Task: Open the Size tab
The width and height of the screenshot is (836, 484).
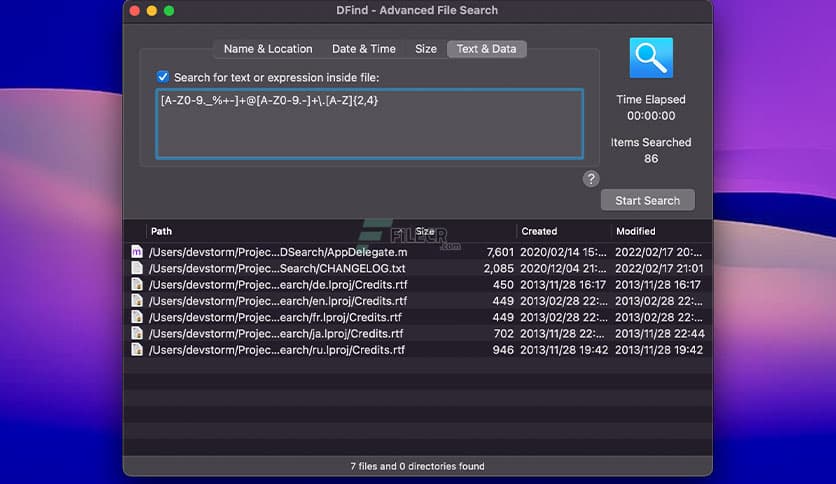Action: pyautogui.click(x=425, y=49)
